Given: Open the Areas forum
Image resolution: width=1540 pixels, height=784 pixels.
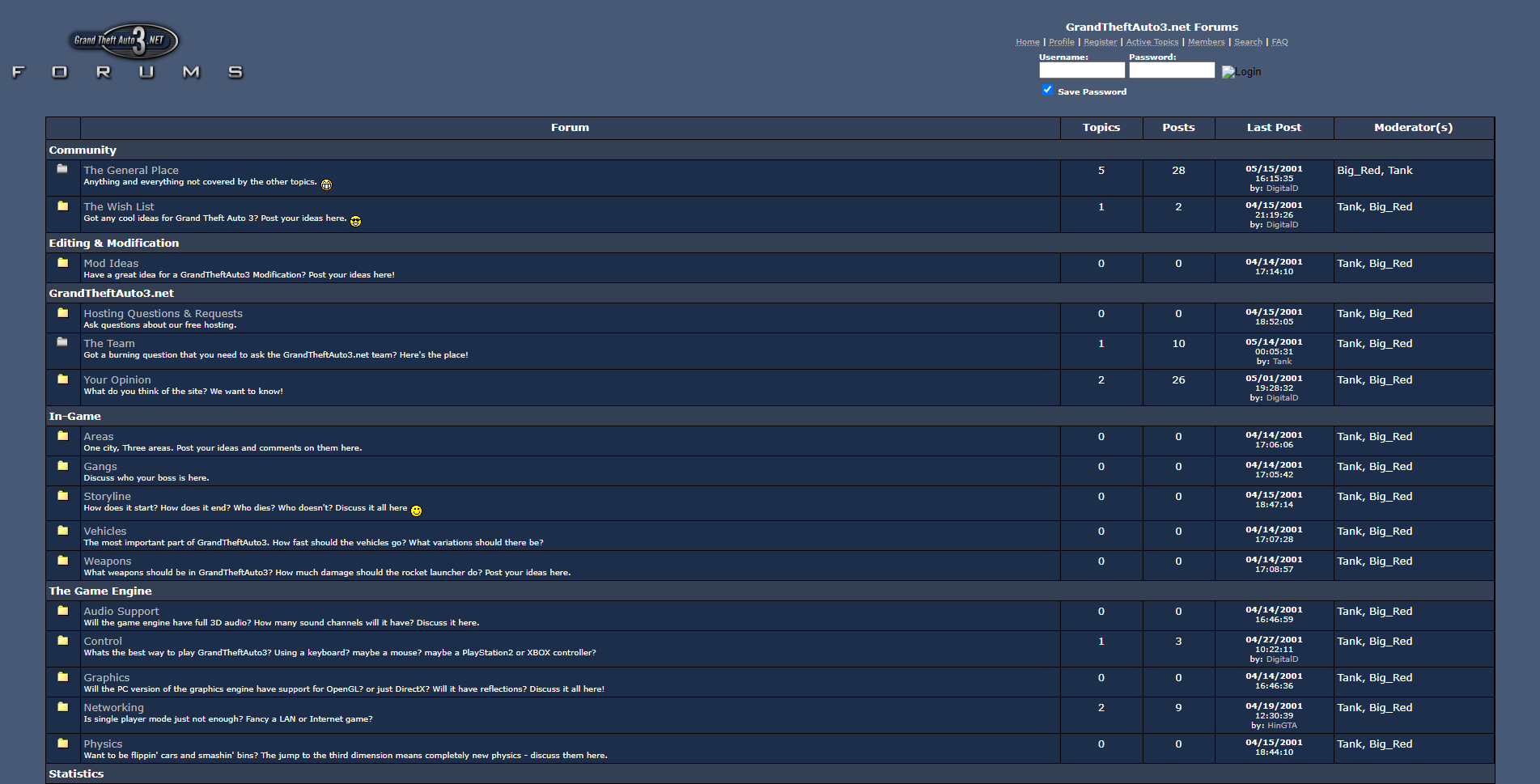Looking at the screenshot, I should coord(99,436).
